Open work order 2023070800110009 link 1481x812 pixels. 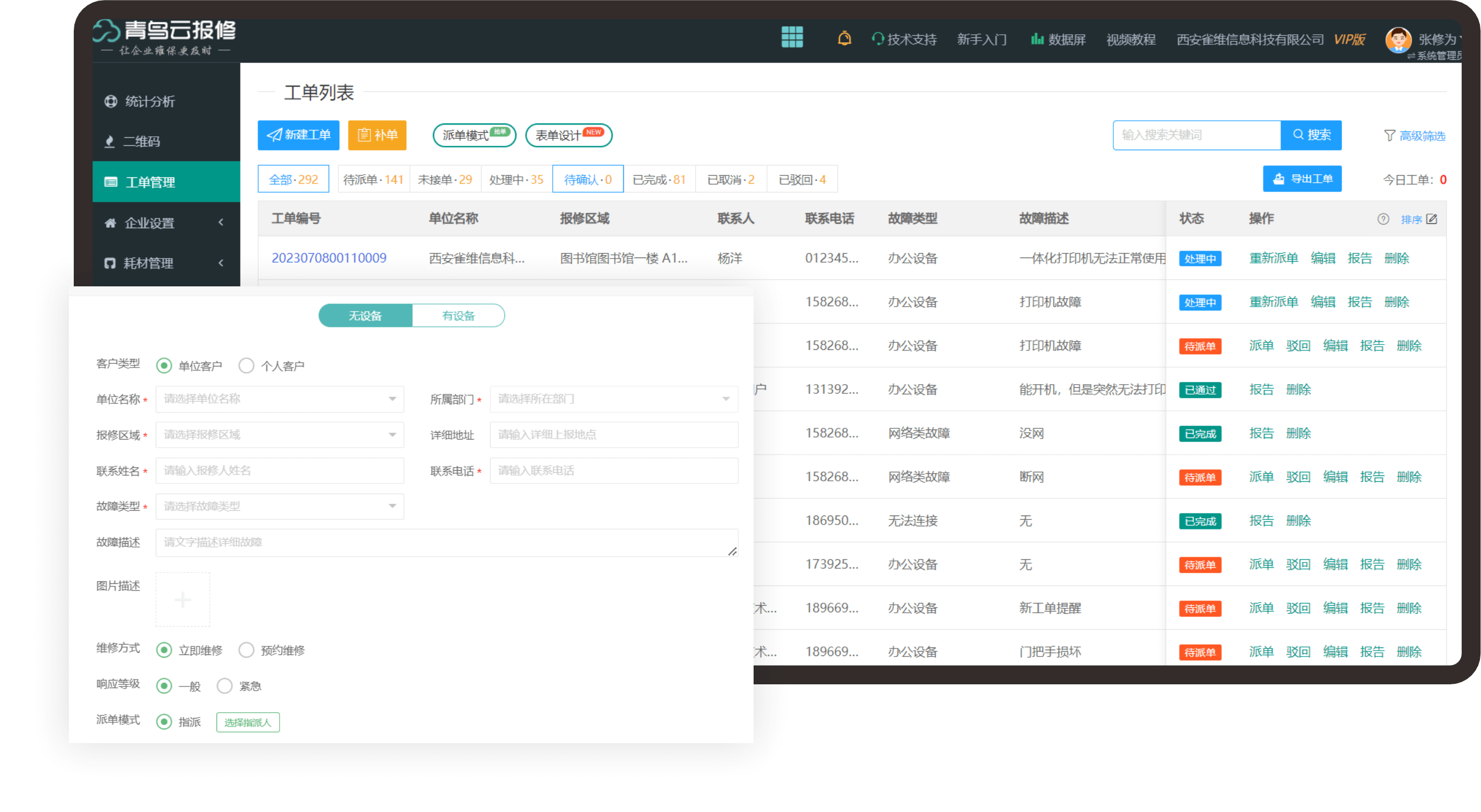pyautogui.click(x=329, y=258)
